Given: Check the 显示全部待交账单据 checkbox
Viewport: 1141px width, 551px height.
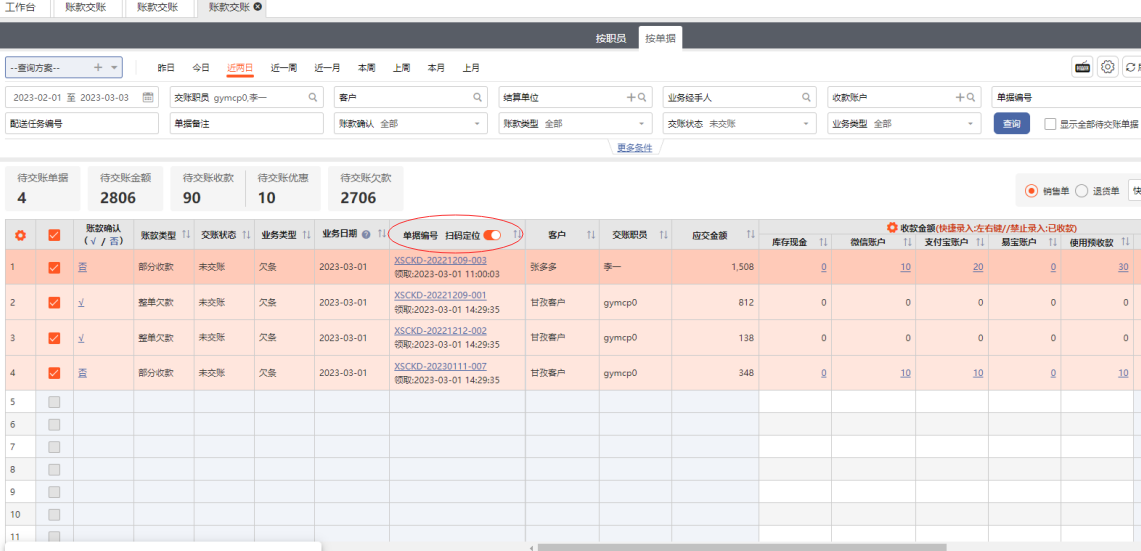Looking at the screenshot, I should click(x=1050, y=124).
